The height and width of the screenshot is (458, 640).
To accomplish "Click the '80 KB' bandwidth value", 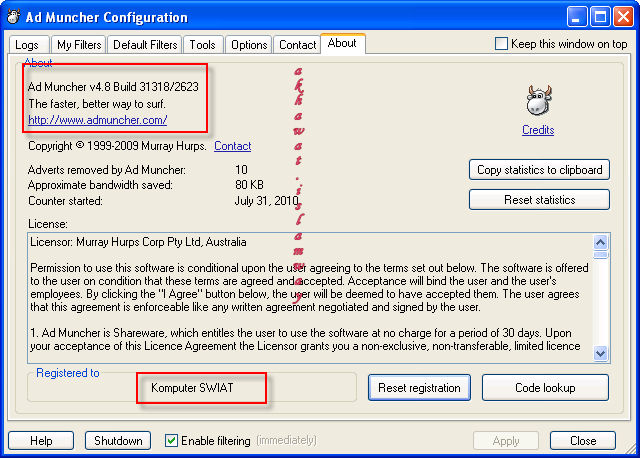I will click(249, 185).
